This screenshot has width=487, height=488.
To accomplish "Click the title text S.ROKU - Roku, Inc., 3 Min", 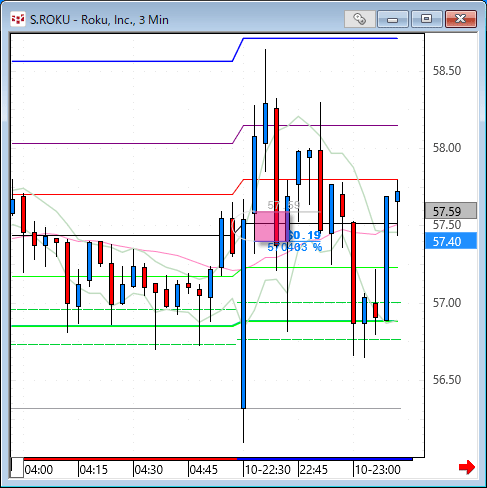I will tap(99, 20).
